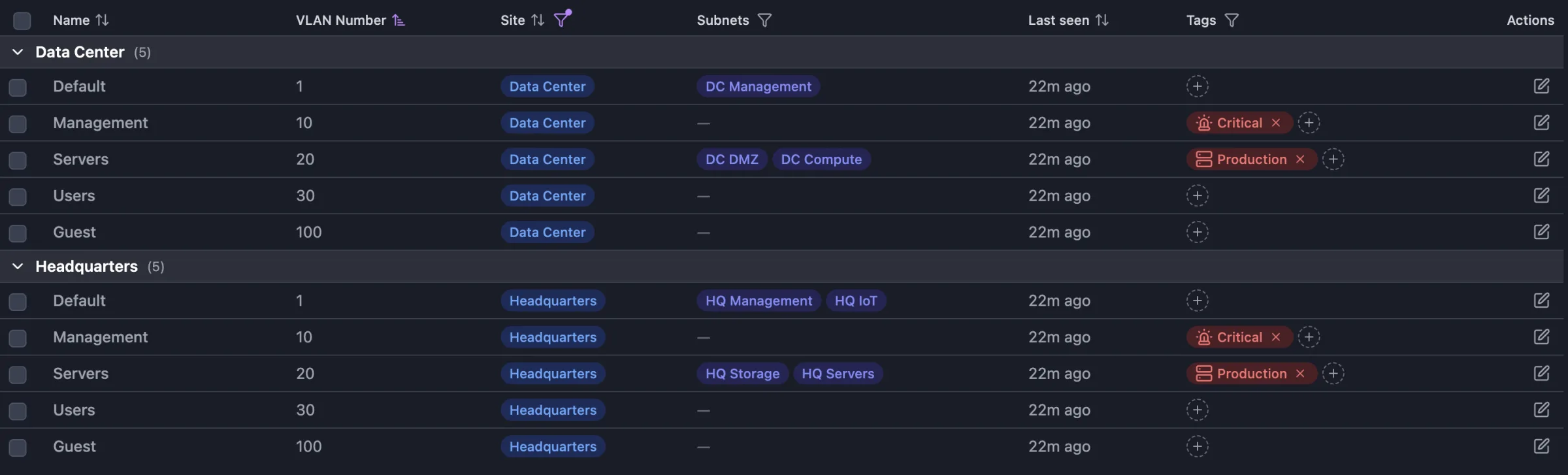Select the Headquarters Management row checkbox

coord(18,338)
